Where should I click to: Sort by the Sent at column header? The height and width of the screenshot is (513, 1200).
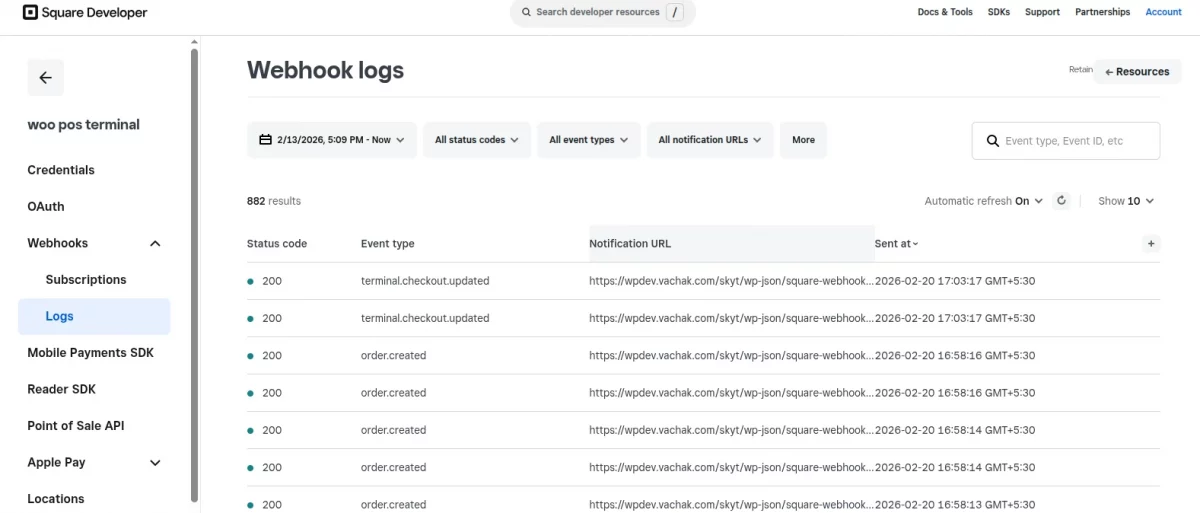pyautogui.click(x=896, y=244)
